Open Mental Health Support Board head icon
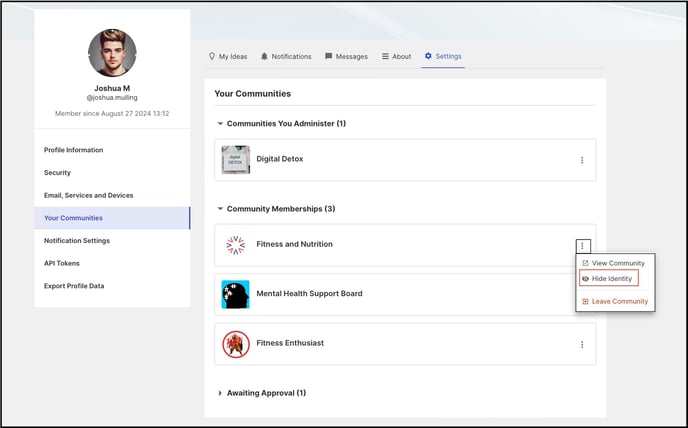Screen dimensions: 688x428 pos(236,294)
